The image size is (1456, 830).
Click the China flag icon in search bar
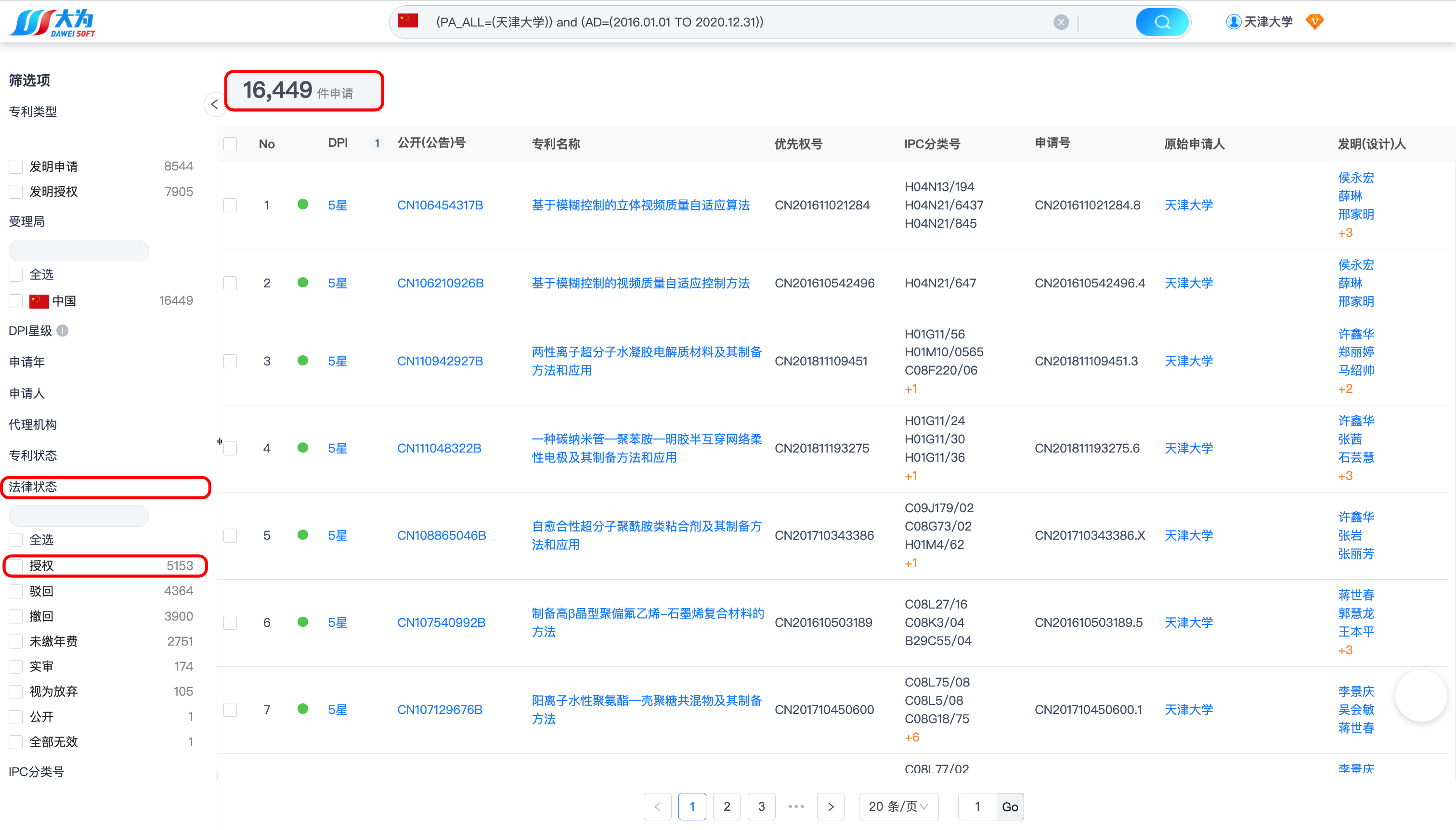click(x=408, y=21)
